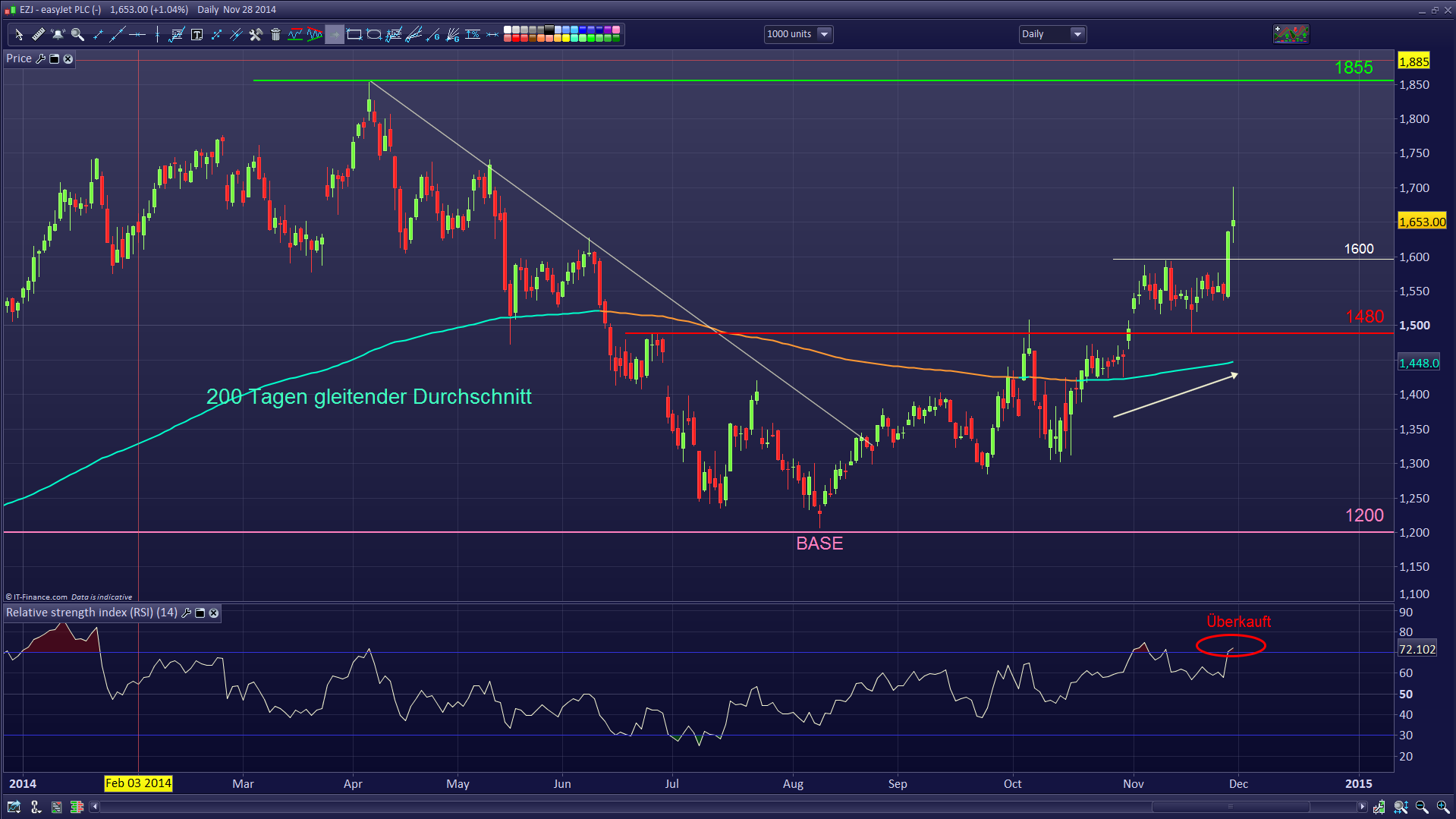Pick the black color swatch

click(x=549, y=30)
